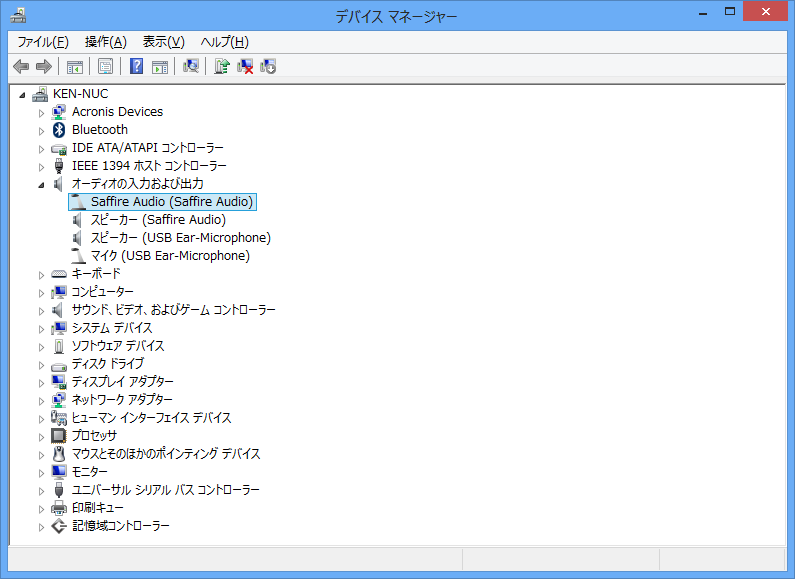Close the デバイス マネージャー window
Viewport: 795px width, 580px height.
click(766, 11)
